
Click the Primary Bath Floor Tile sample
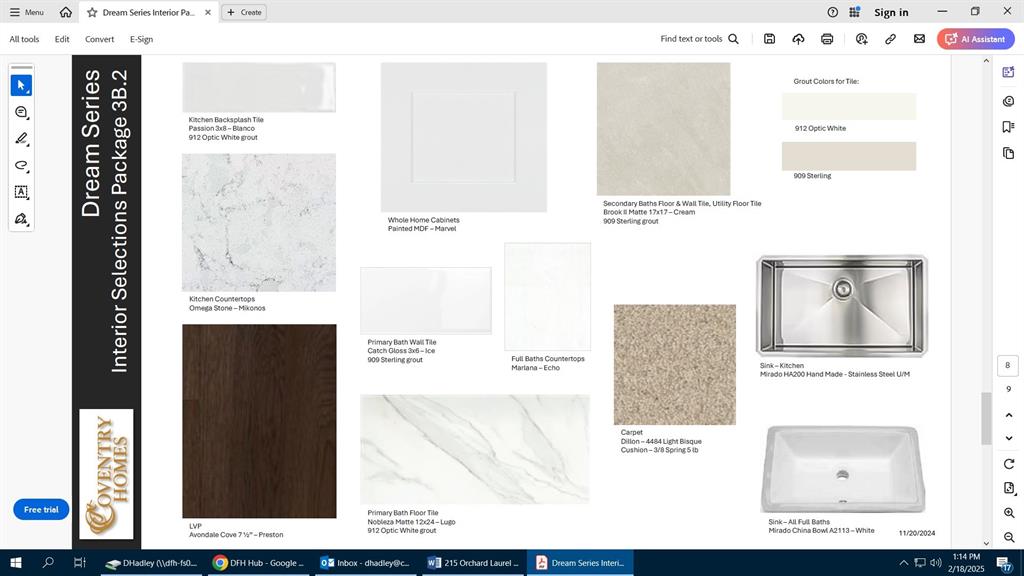[x=475, y=449]
